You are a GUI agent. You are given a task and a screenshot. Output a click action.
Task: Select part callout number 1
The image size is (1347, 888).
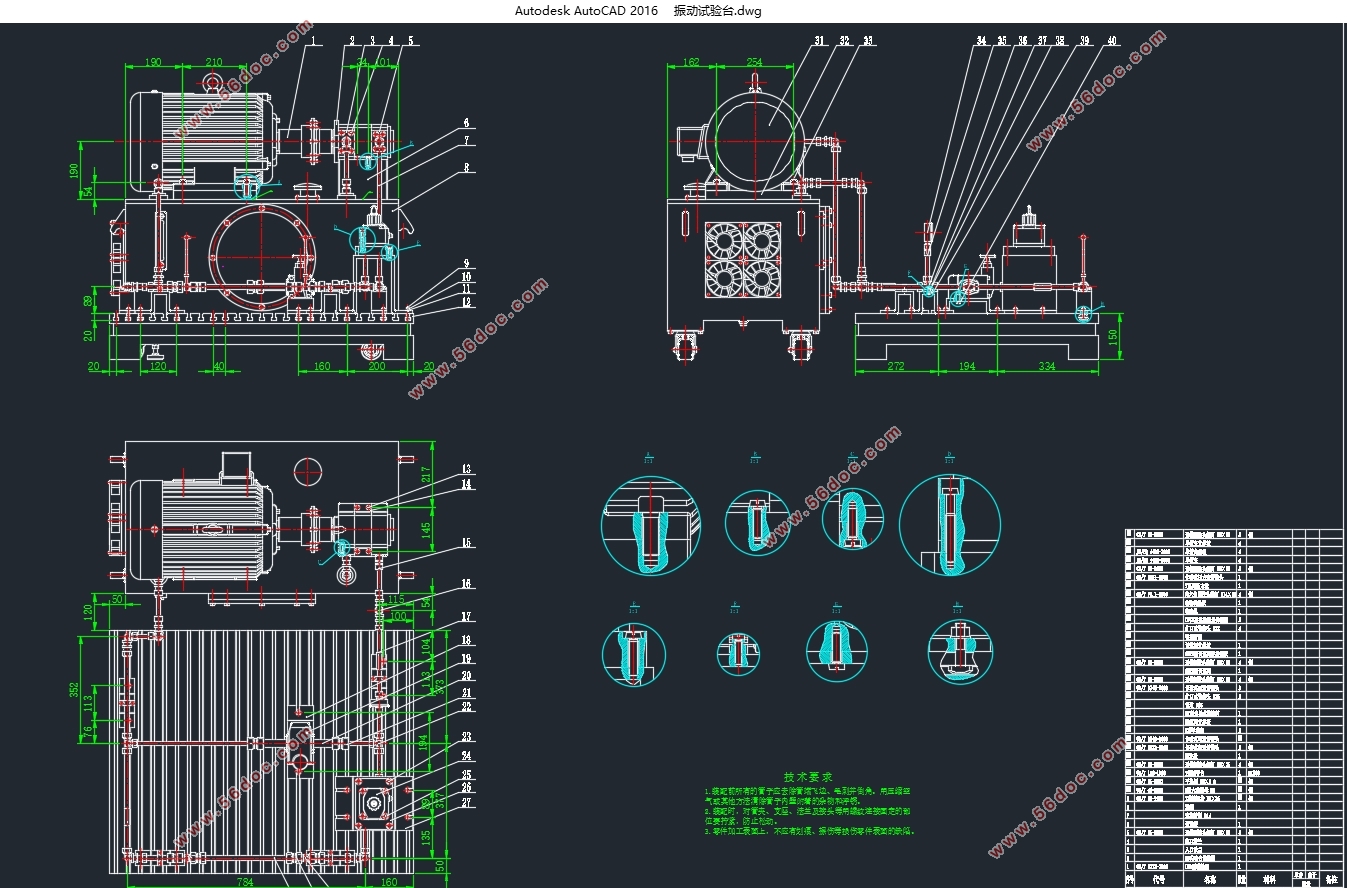pyautogui.click(x=314, y=41)
